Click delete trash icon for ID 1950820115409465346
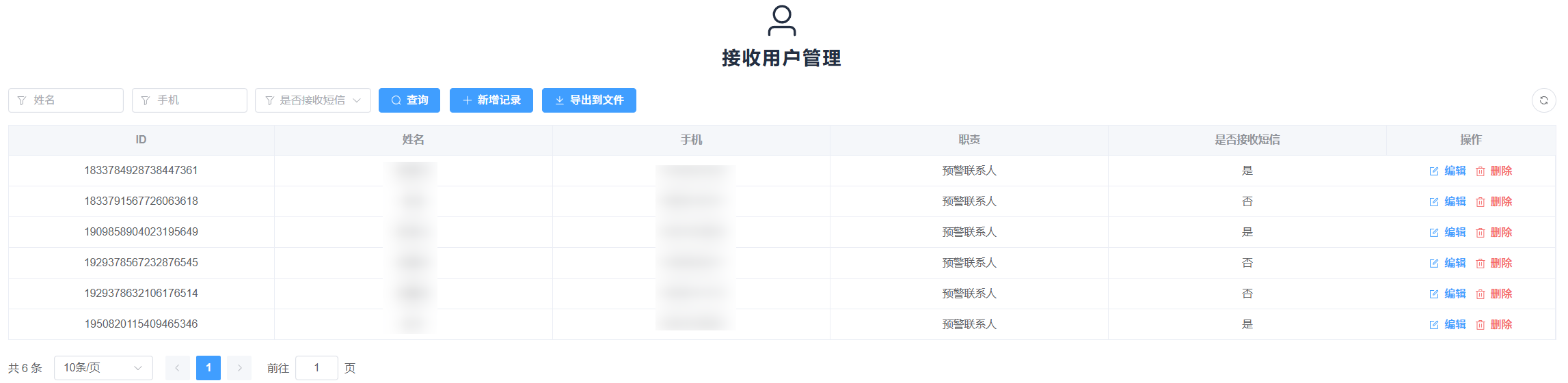This screenshot has height=383, width=1568. 1481,325
